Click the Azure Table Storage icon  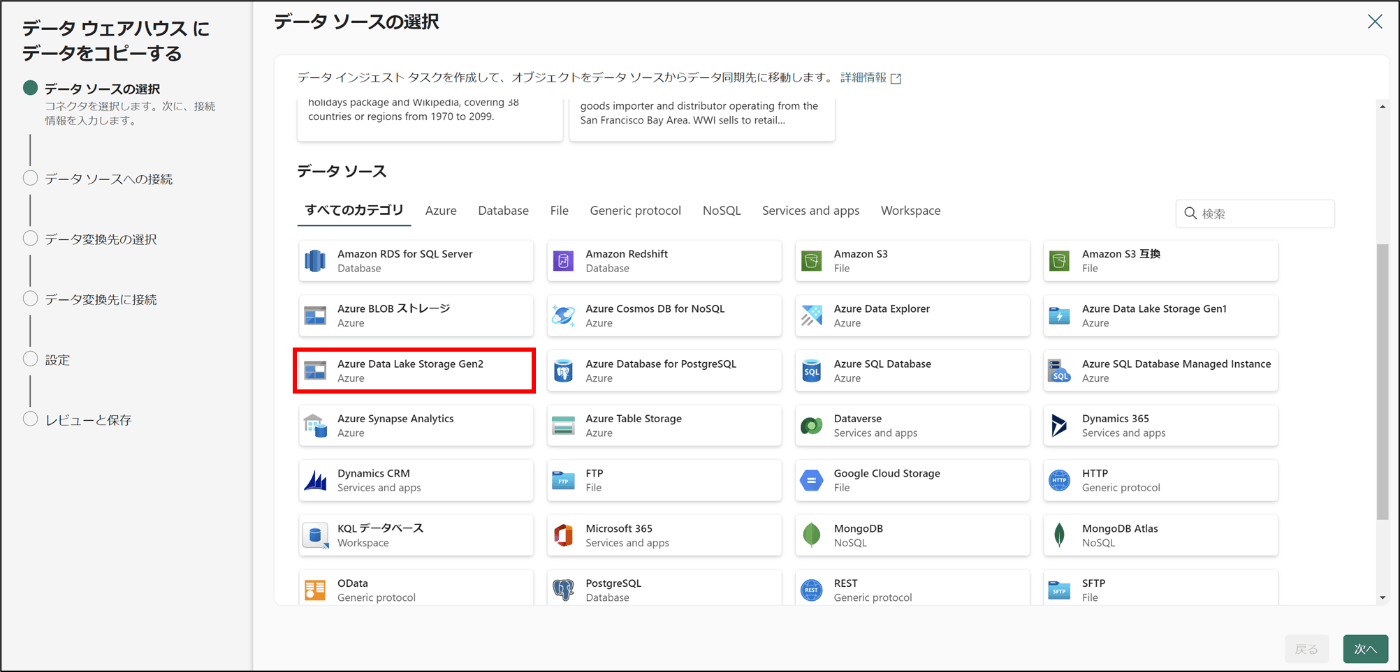click(x=563, y=426)
